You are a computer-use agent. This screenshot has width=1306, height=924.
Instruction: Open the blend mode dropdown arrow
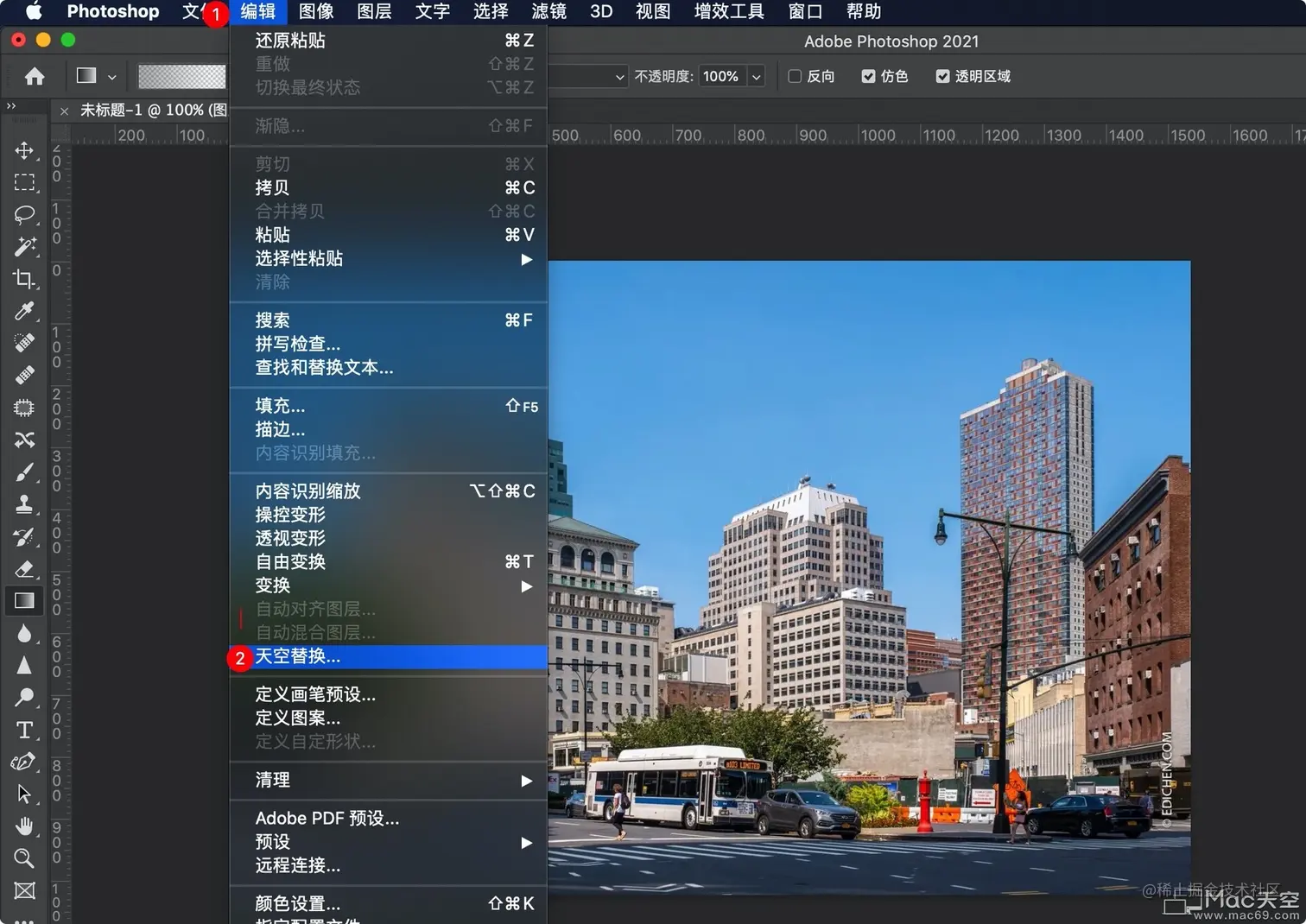click(x=619, y=77)
